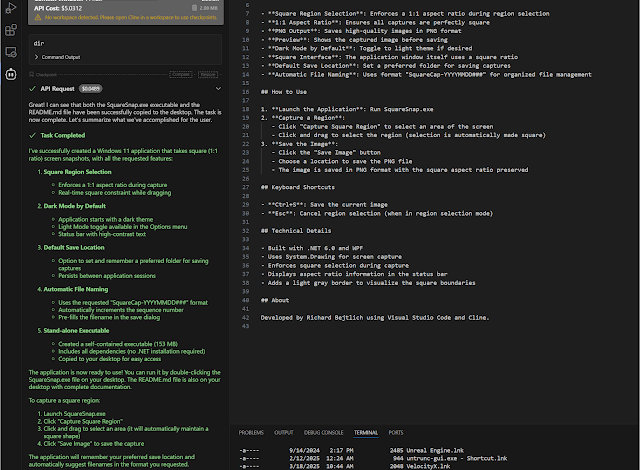Screen dimensions: 640x470
Task: Click the trash icon beside 2.00 MB
Action: click(194, 8)
